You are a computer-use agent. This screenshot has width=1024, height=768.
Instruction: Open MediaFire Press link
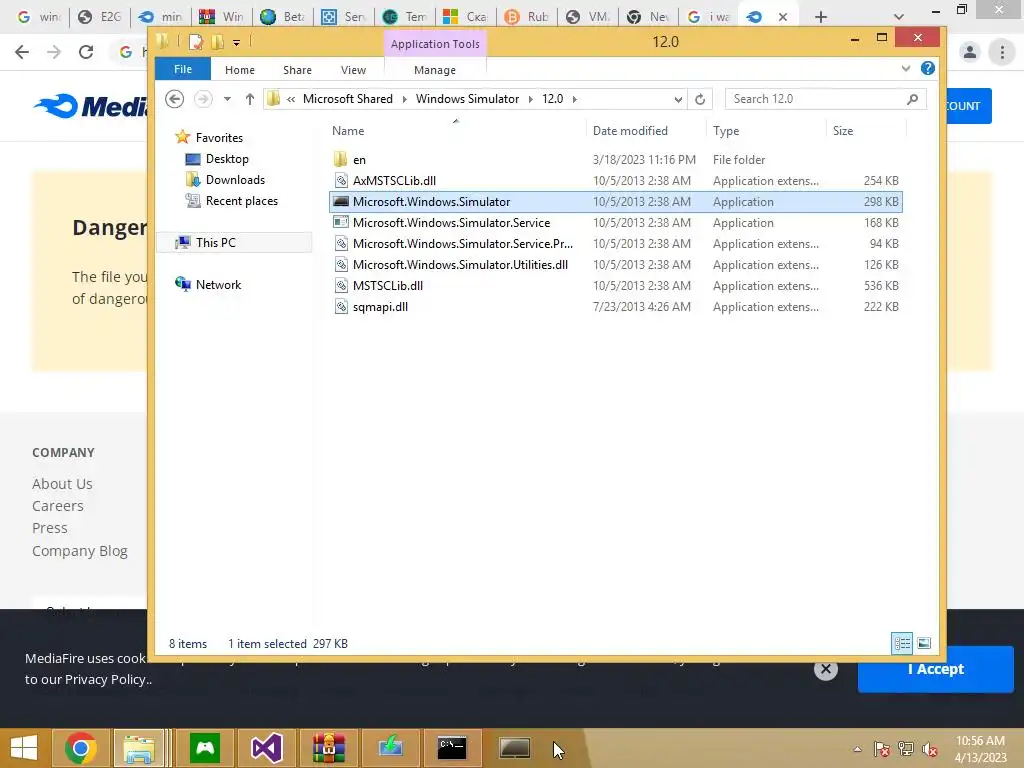[50, 528]
